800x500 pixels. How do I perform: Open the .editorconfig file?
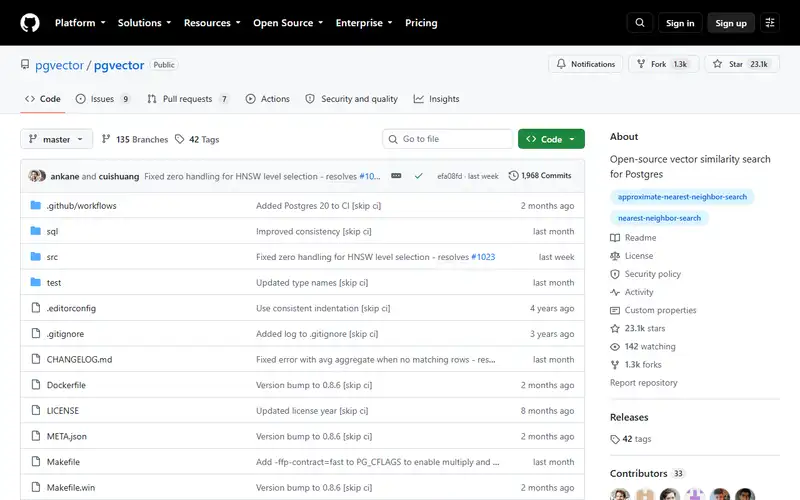pos(71,308)
